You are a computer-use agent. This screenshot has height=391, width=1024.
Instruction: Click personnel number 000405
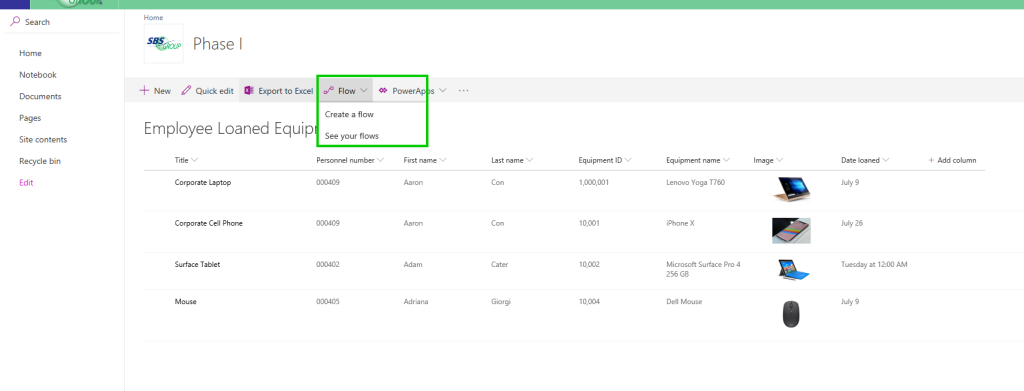pyautogui.click(x=328, y=302)
